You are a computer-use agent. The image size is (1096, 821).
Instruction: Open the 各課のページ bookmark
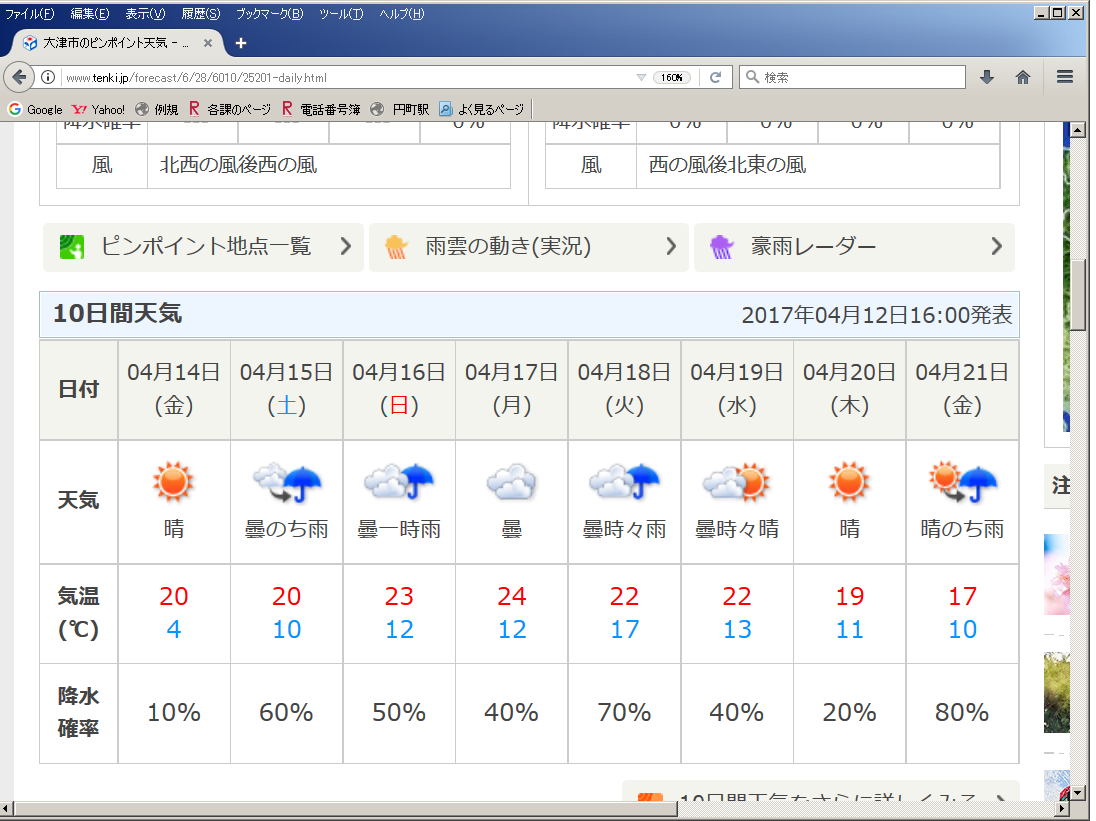click(x=229, y=109)
